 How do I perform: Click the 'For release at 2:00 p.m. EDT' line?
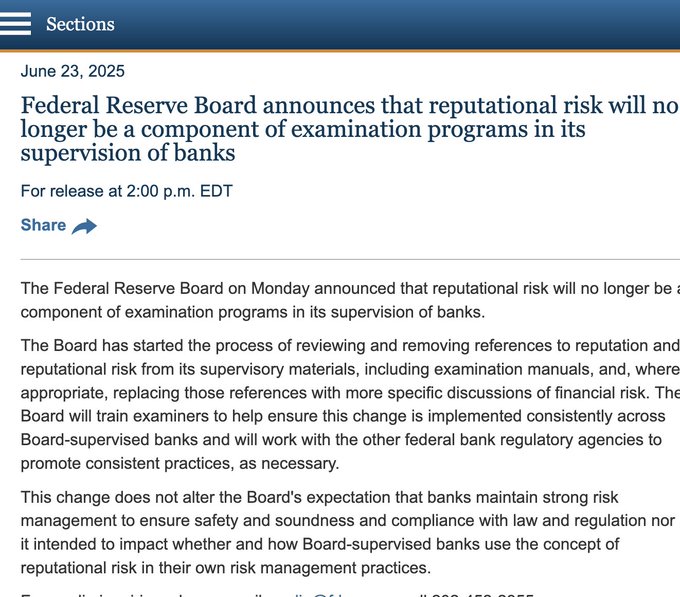pyautogui.click(x=127, y=191)
